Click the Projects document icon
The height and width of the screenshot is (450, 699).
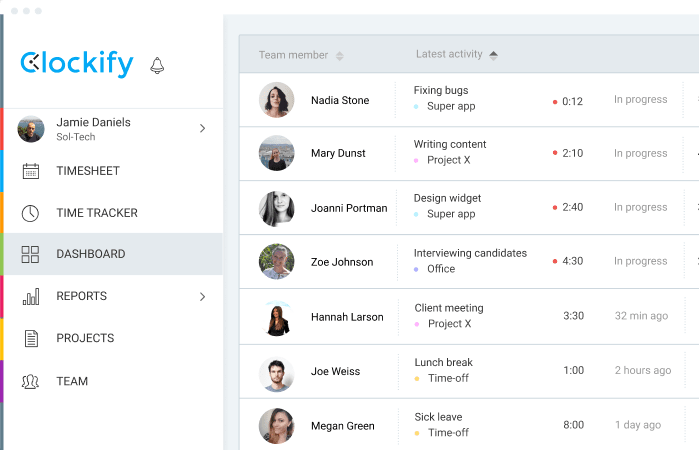click(31, 339)
